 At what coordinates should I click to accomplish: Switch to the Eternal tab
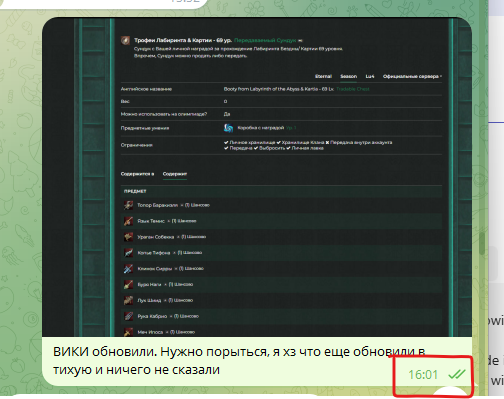click(x=323, y=76)
